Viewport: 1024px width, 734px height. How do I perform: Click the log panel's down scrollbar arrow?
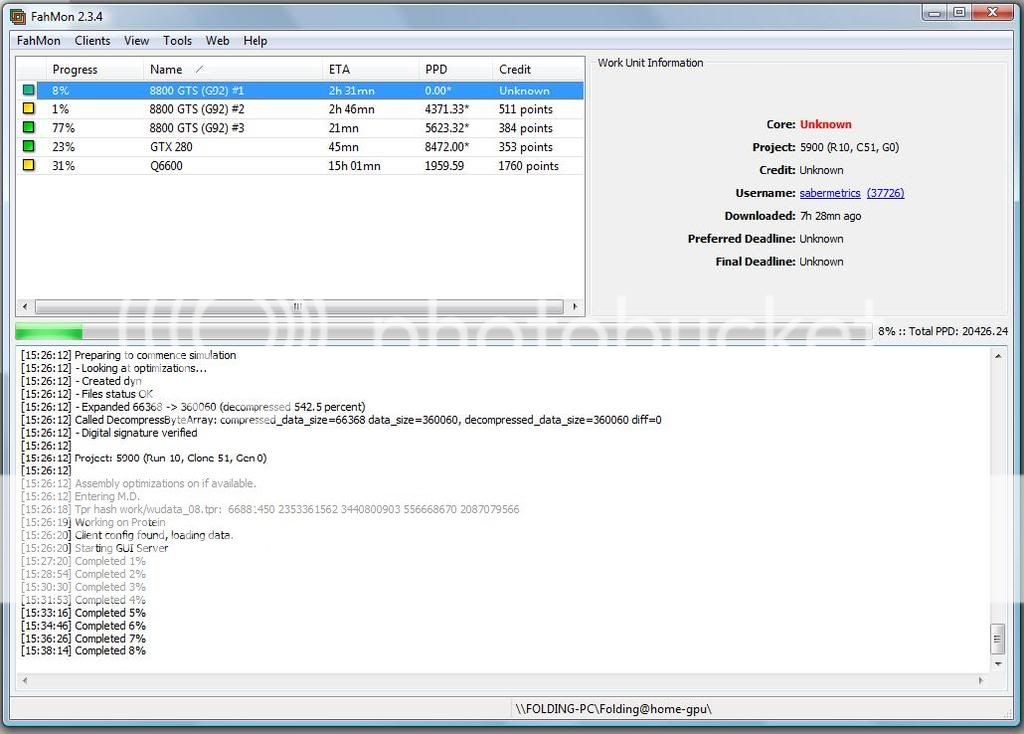point(998,662)
